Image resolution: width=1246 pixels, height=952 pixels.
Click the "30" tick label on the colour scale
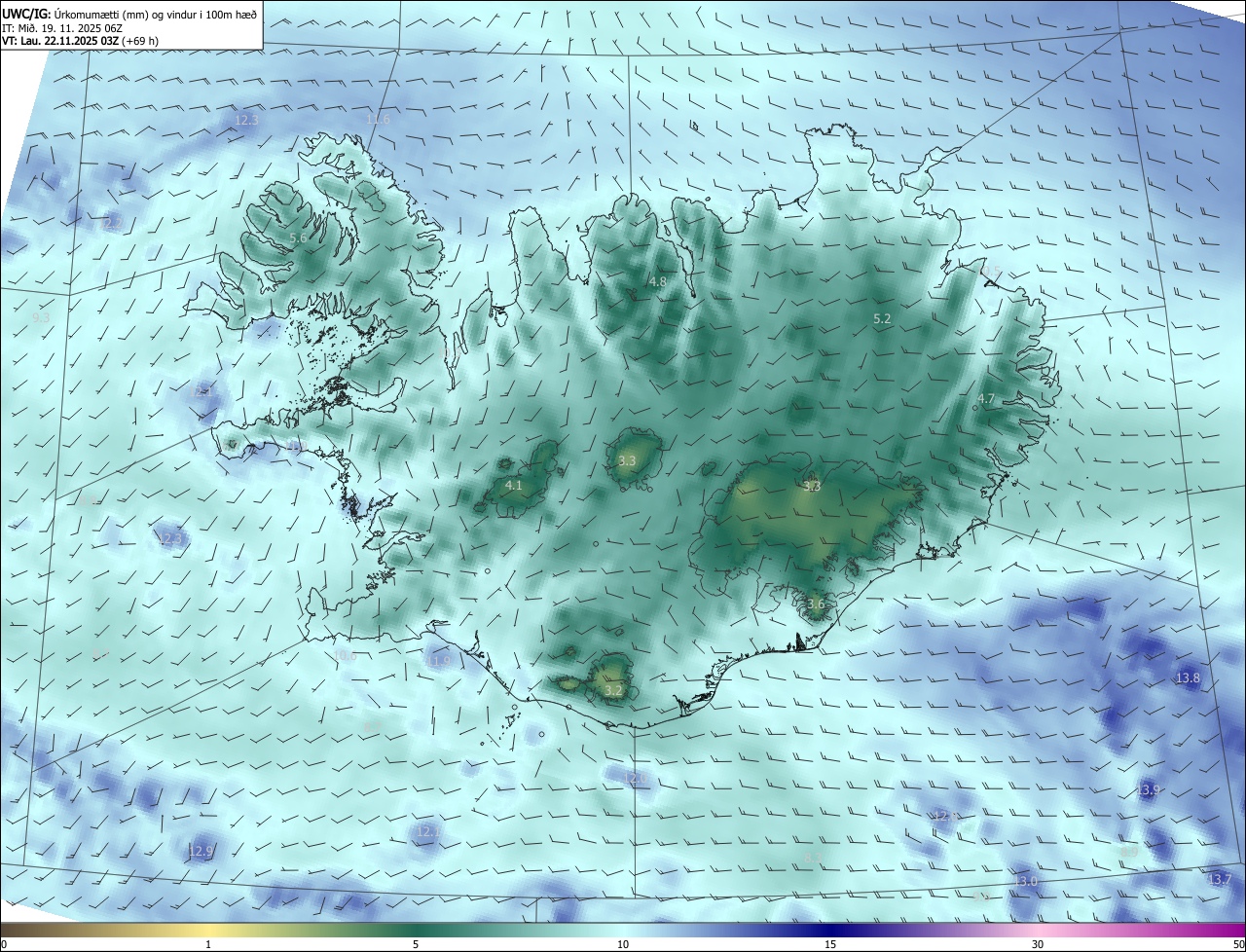(1038, 945)
